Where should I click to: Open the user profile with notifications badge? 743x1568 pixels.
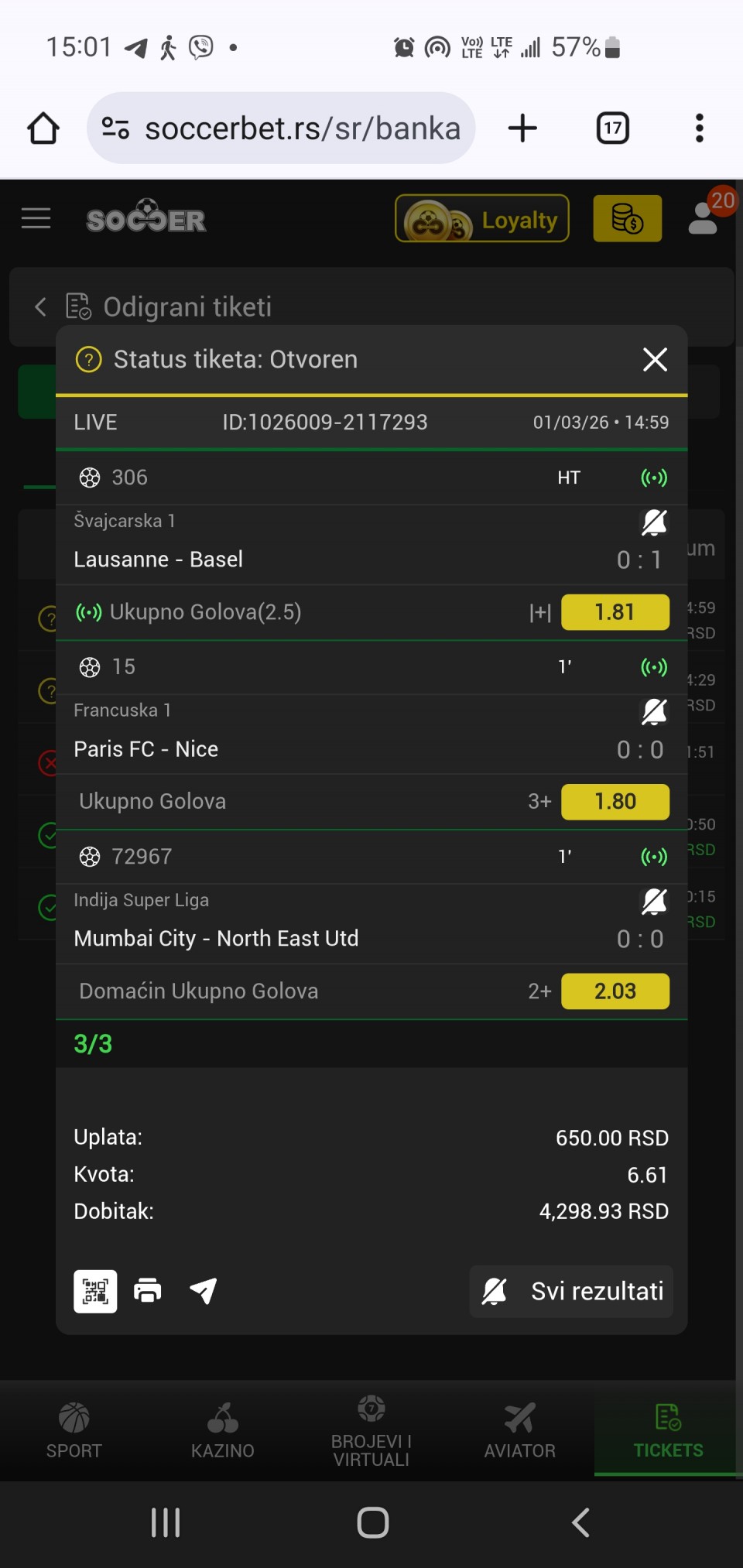(x=704, y=219)
